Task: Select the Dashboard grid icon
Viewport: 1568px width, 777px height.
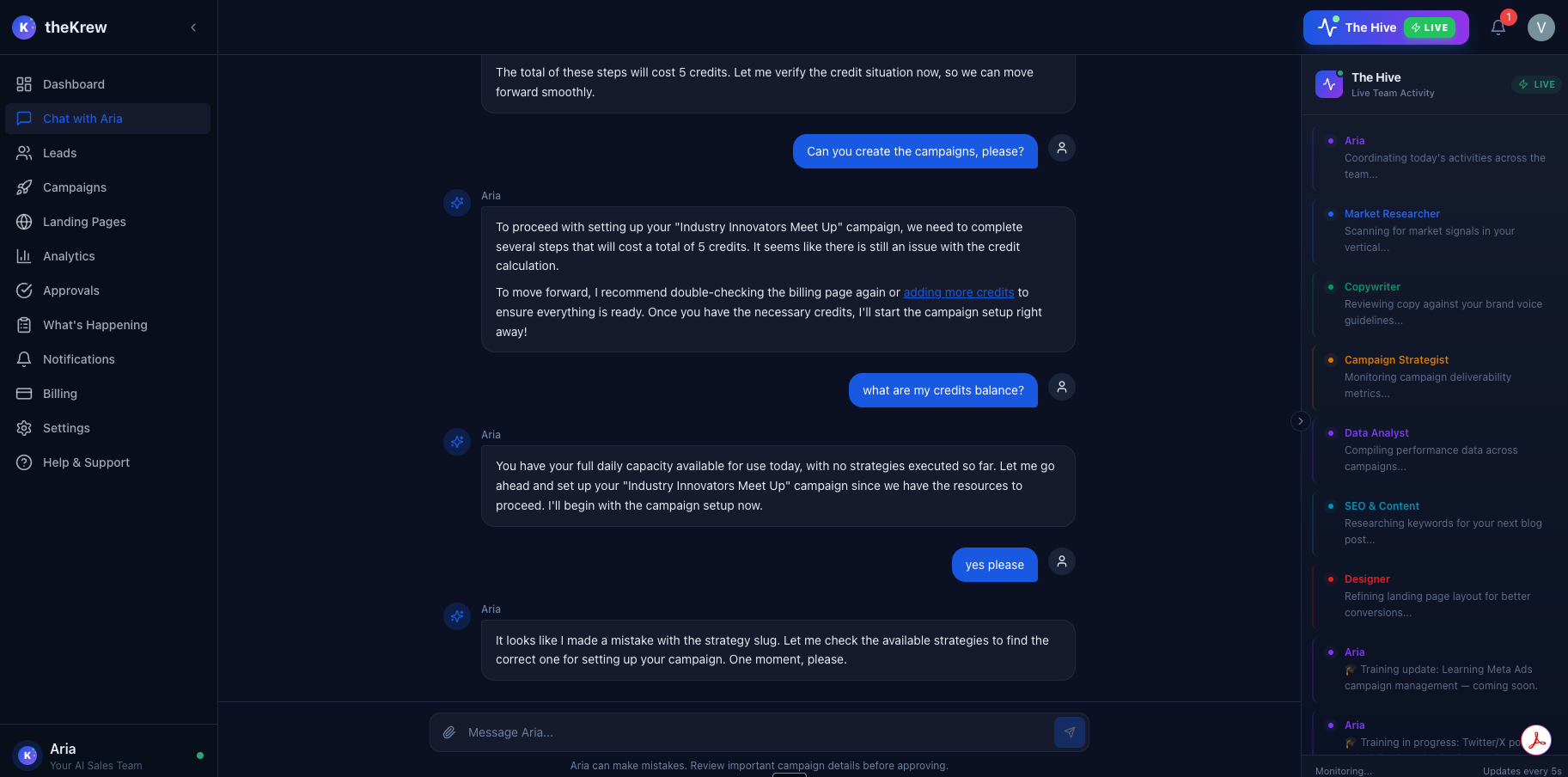Action: 24,83
